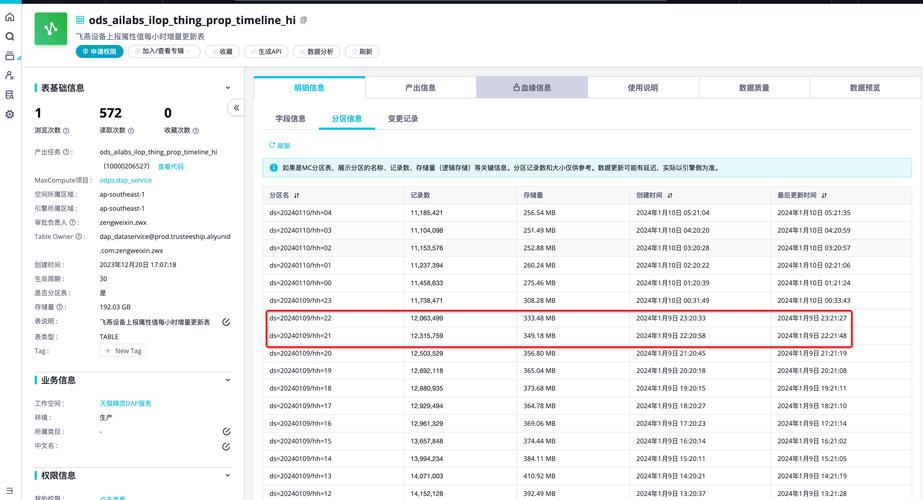Open the user icon in left sidebar
Screen dimensions: 923x500
pyautogui.click(x=9, y=75)
